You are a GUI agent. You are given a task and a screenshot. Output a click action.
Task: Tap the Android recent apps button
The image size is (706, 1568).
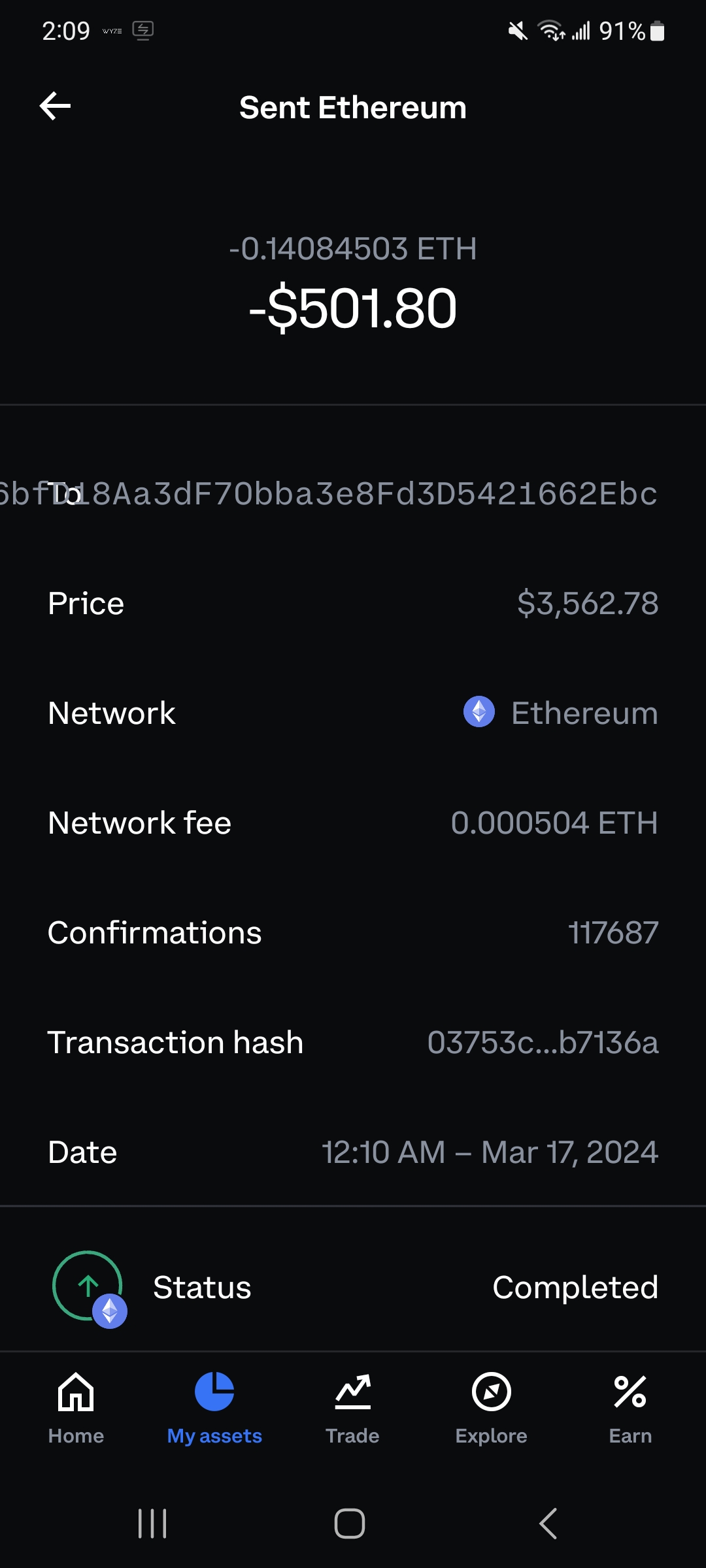[x=152, y=1524]
